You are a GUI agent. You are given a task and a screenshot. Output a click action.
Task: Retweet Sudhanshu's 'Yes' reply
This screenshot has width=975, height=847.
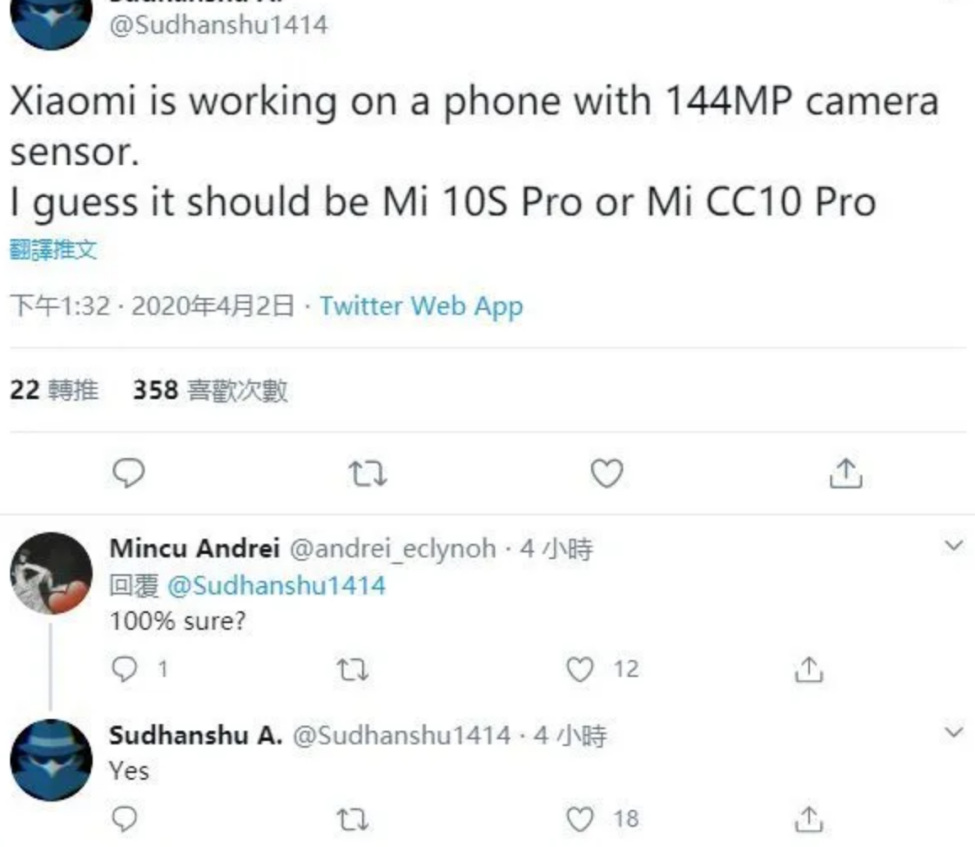pos(353,820)
